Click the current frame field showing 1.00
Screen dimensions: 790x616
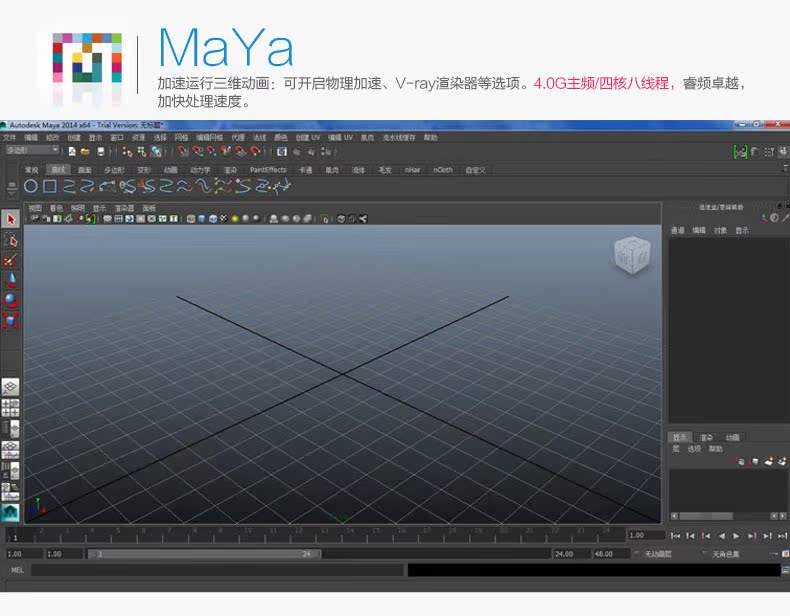[646, 535]
